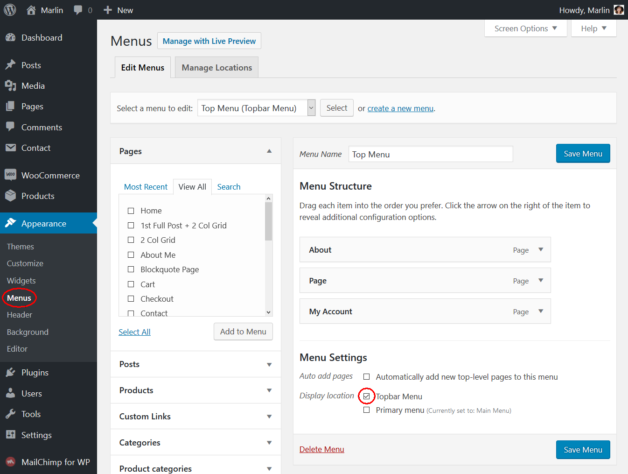Click the WooCommerce icon
The width and height of the screenshot is (628, 474).
[x=10, y=175]
